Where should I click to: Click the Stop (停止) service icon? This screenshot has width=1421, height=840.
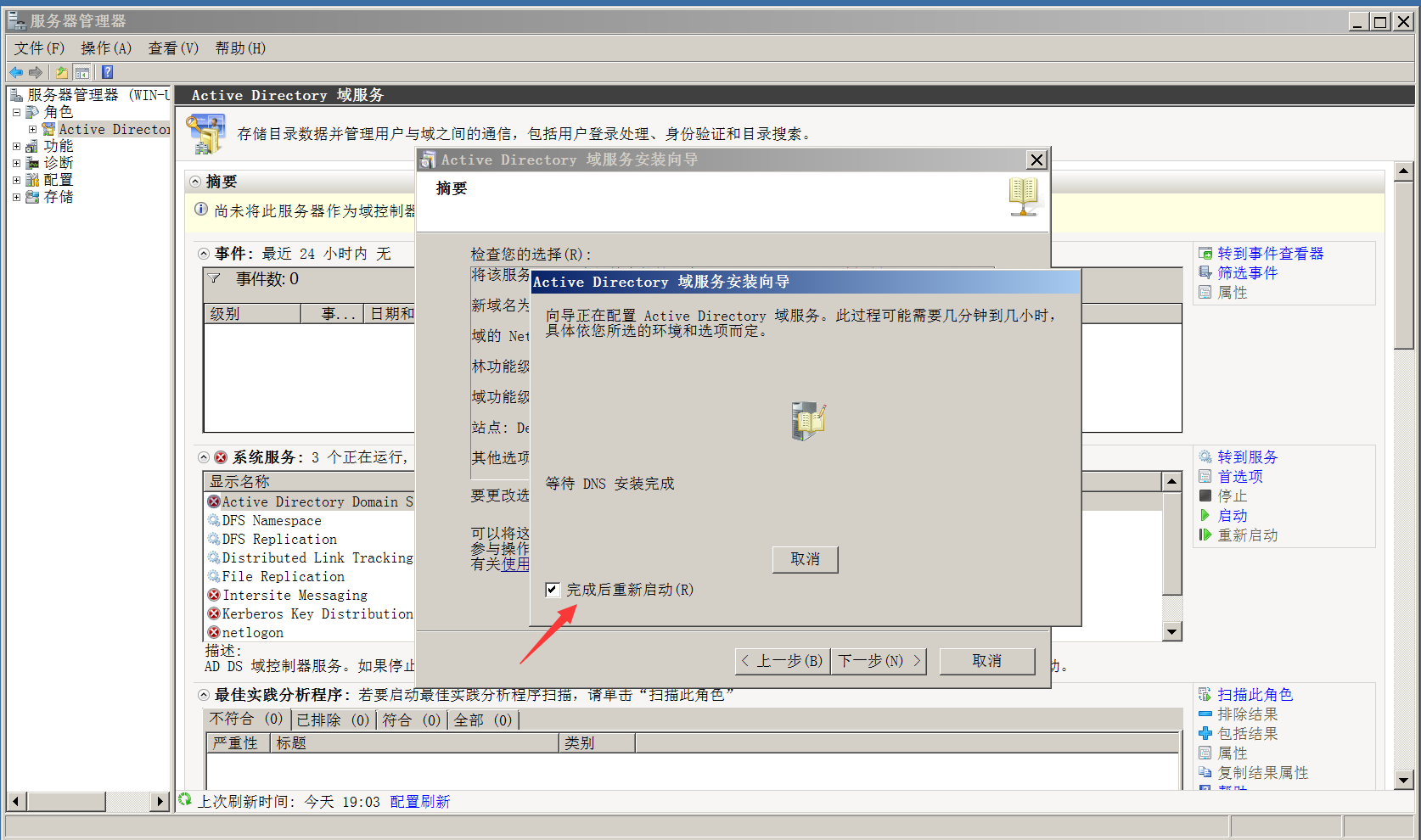click(x=1205, y=496)
